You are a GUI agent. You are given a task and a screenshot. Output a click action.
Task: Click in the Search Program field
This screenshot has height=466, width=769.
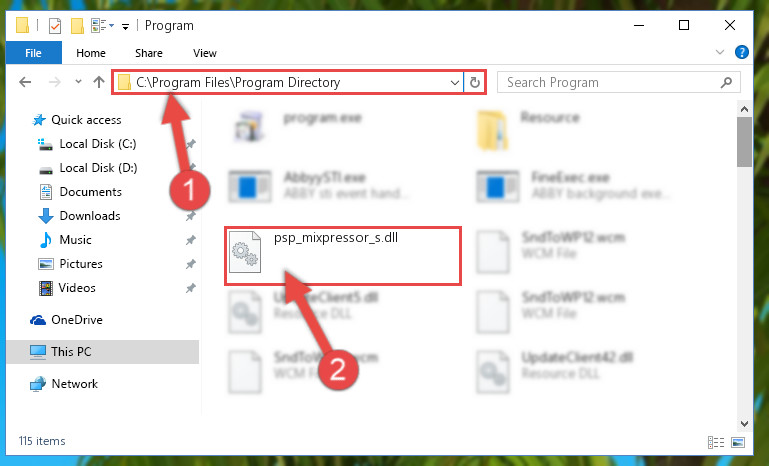click(x=608, y=82)
